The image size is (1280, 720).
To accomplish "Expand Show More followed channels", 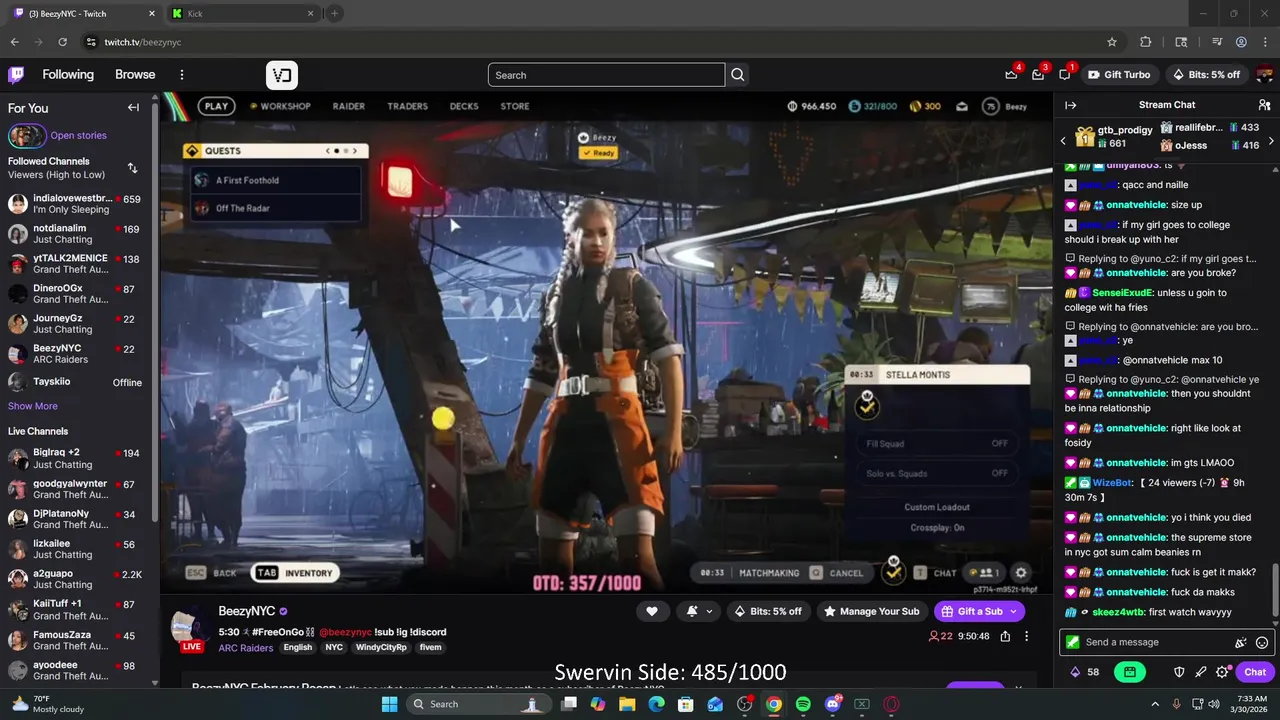I will pyautogui.click(x=33, y=406).
